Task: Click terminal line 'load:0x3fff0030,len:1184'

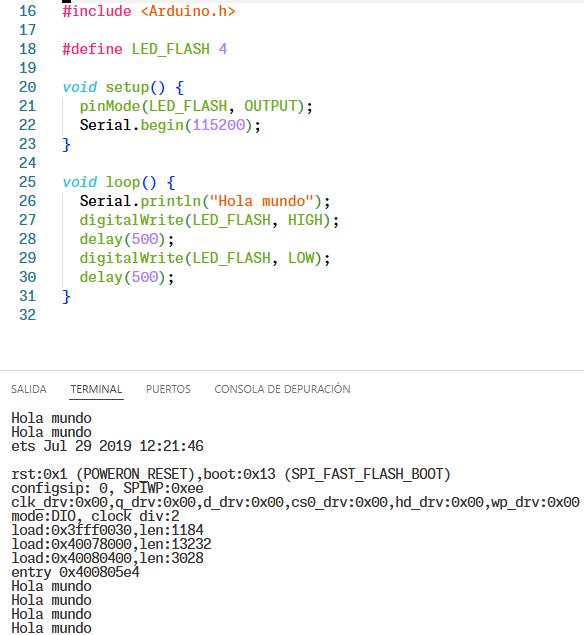Action: (x=107, y=530)
